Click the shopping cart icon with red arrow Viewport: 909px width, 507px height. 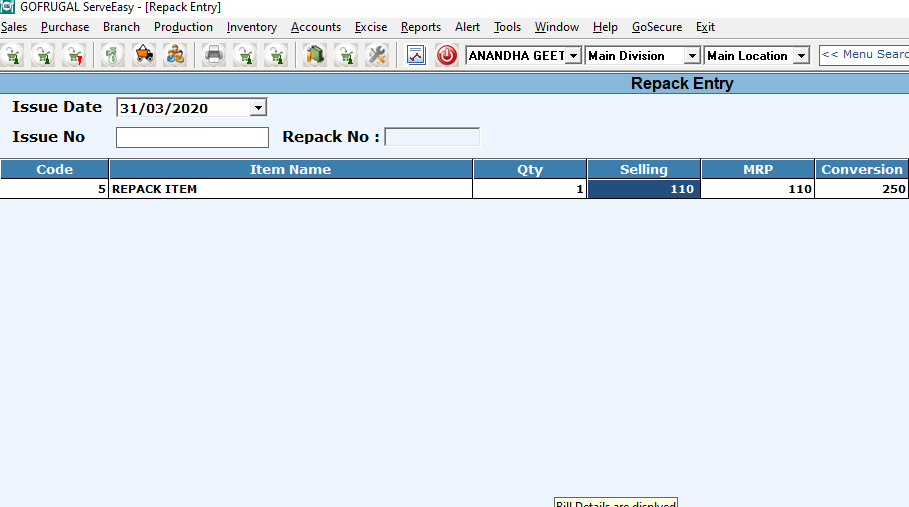click(74, 56)
